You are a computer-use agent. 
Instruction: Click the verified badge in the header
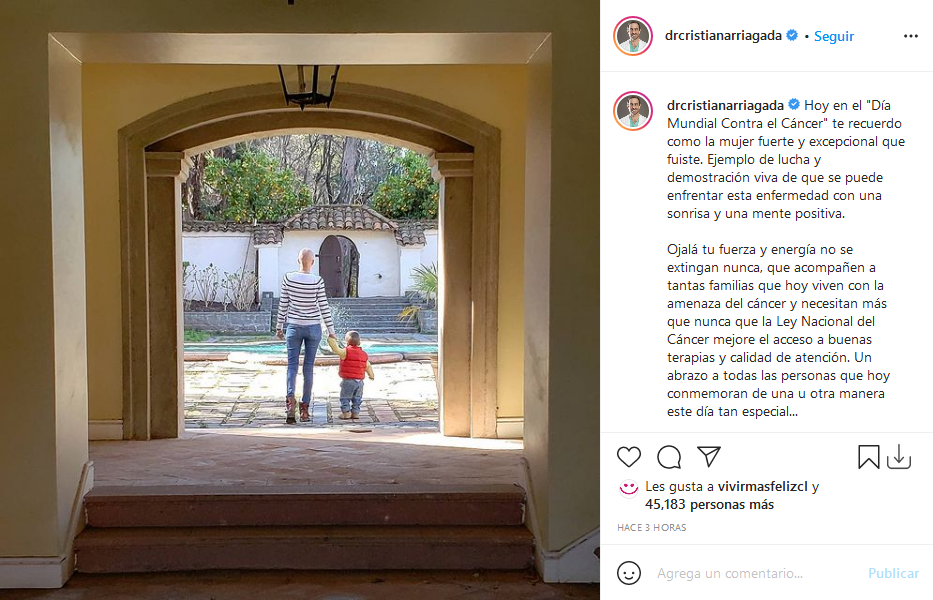point(792,35)
